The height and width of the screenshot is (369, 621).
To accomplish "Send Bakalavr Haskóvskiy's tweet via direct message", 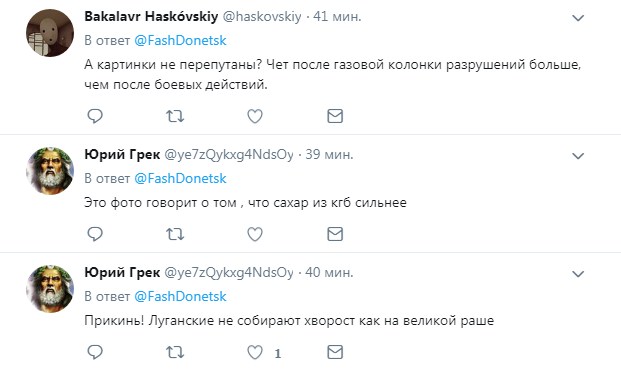I will click(335, 116).
